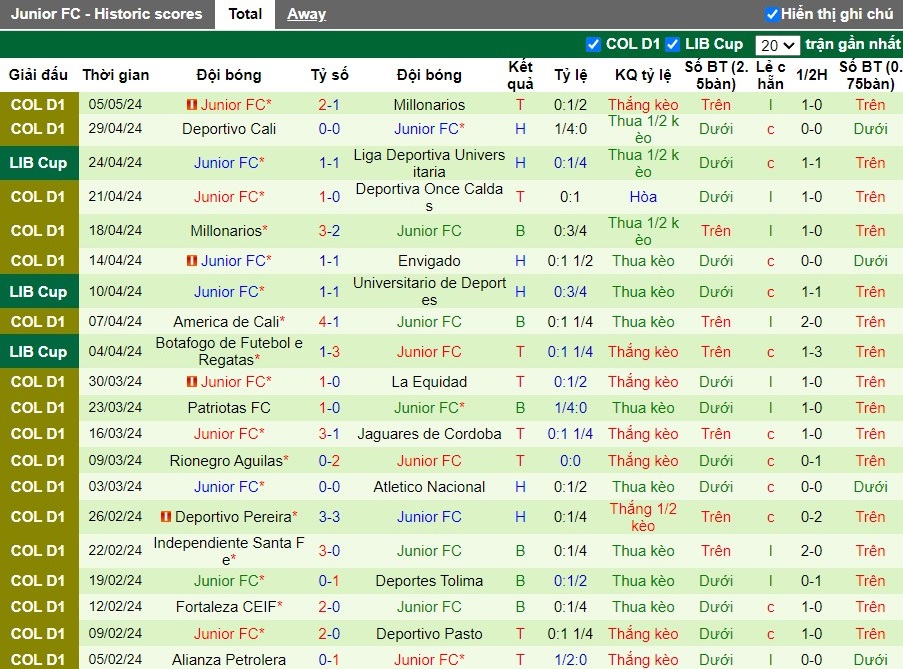Click the 4-1 score for America de Cali
This screenshot has height=669, width=903.
[329, 322]
